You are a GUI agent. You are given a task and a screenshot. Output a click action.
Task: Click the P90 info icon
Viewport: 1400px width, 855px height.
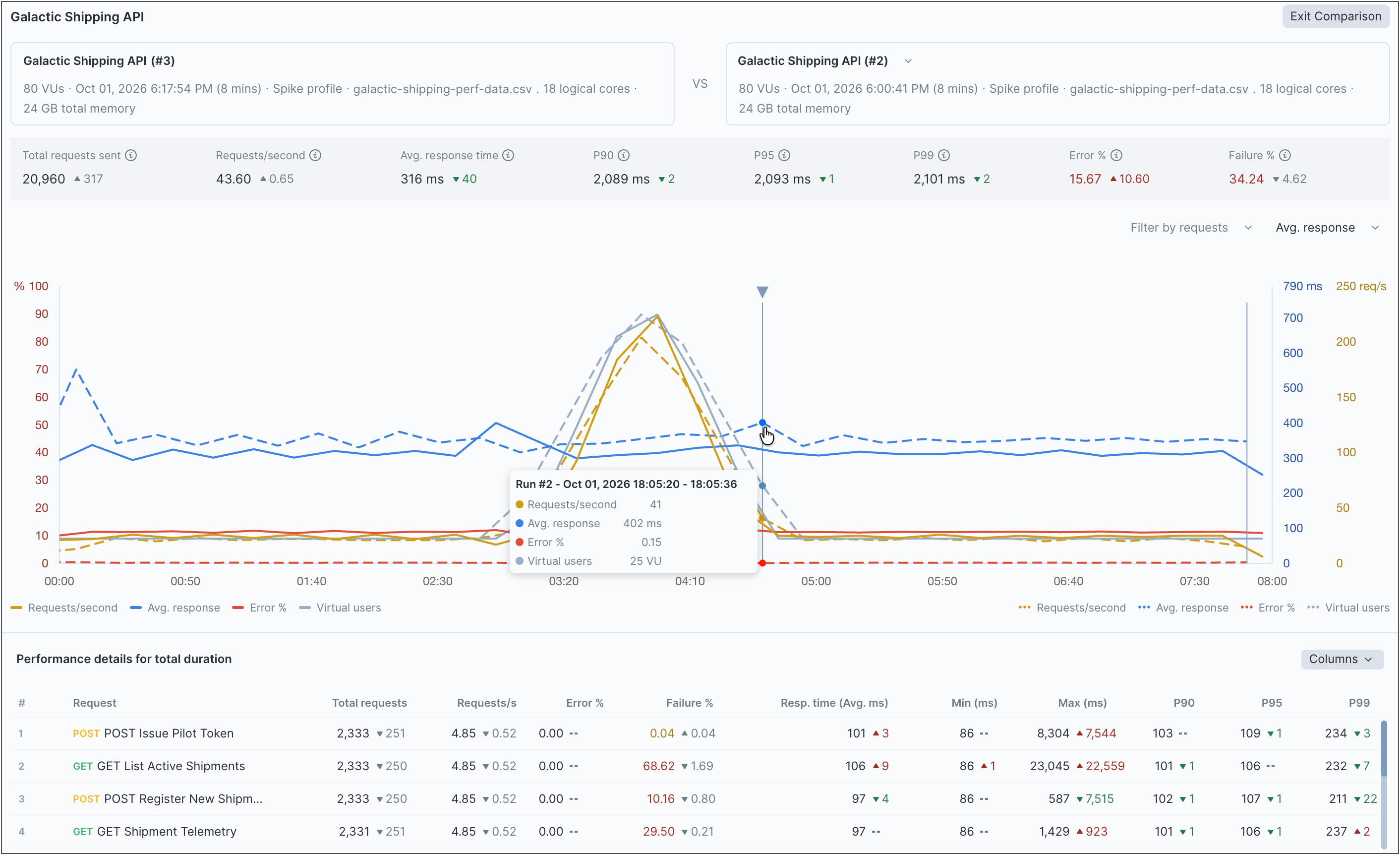(x=624, y=155)
